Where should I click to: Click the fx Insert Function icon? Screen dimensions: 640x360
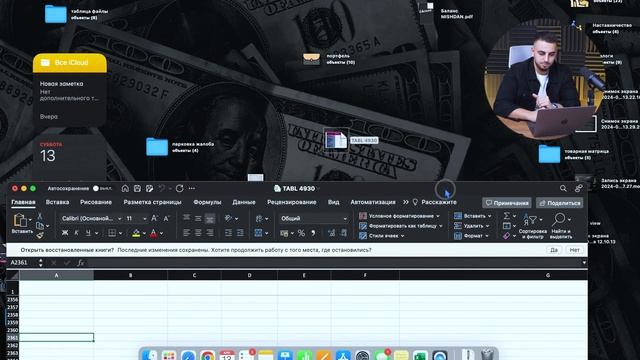click(x=80, y=262)
